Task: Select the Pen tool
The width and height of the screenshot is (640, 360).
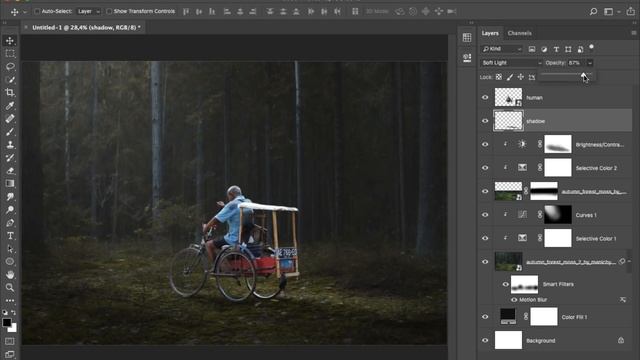Action: coord(10,223)
